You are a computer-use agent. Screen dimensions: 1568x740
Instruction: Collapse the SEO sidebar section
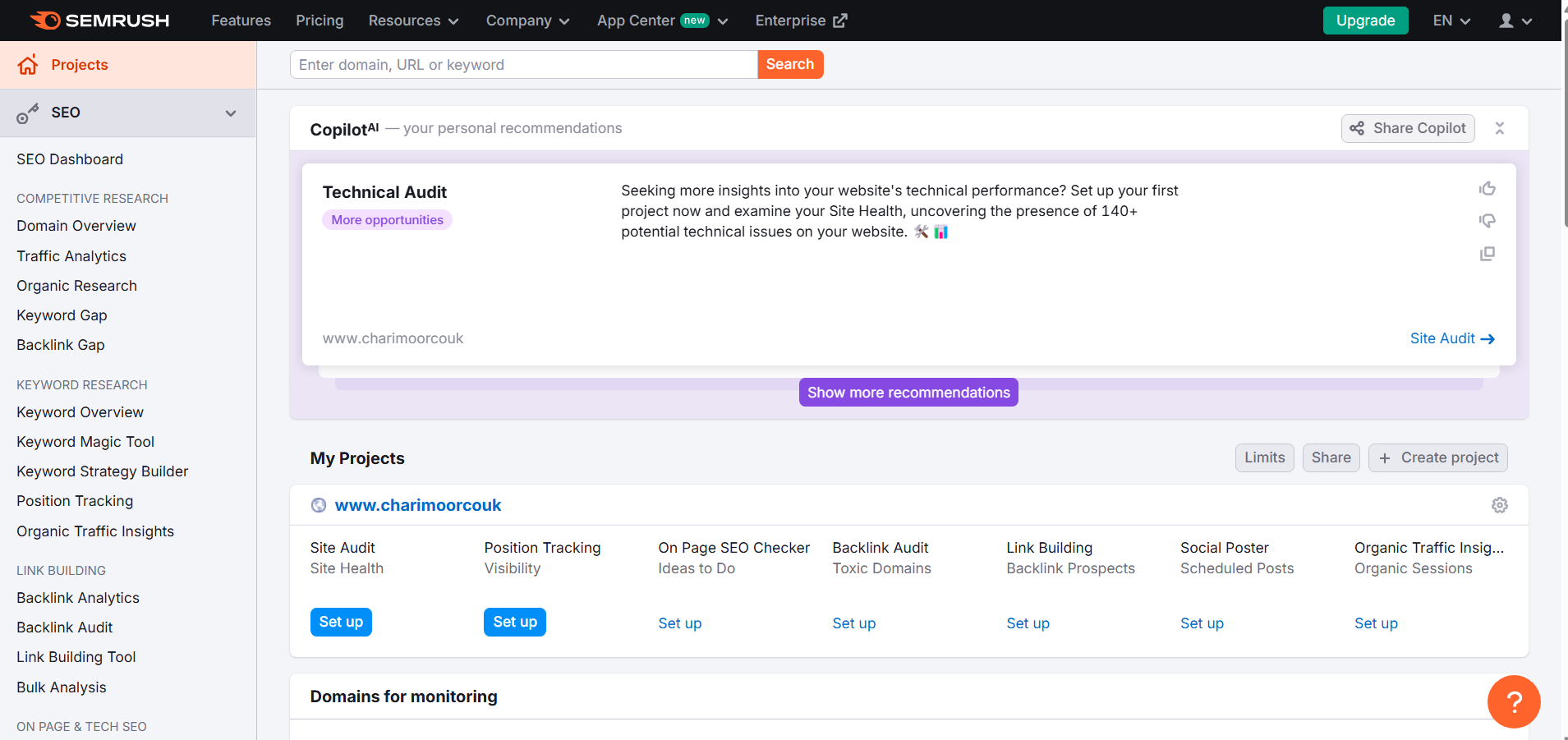[x=231, y=113]
